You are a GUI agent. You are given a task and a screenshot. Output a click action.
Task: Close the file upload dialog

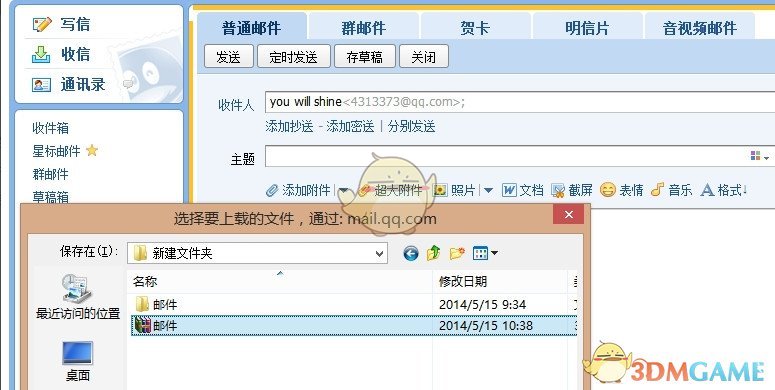(x=568, y=215)
